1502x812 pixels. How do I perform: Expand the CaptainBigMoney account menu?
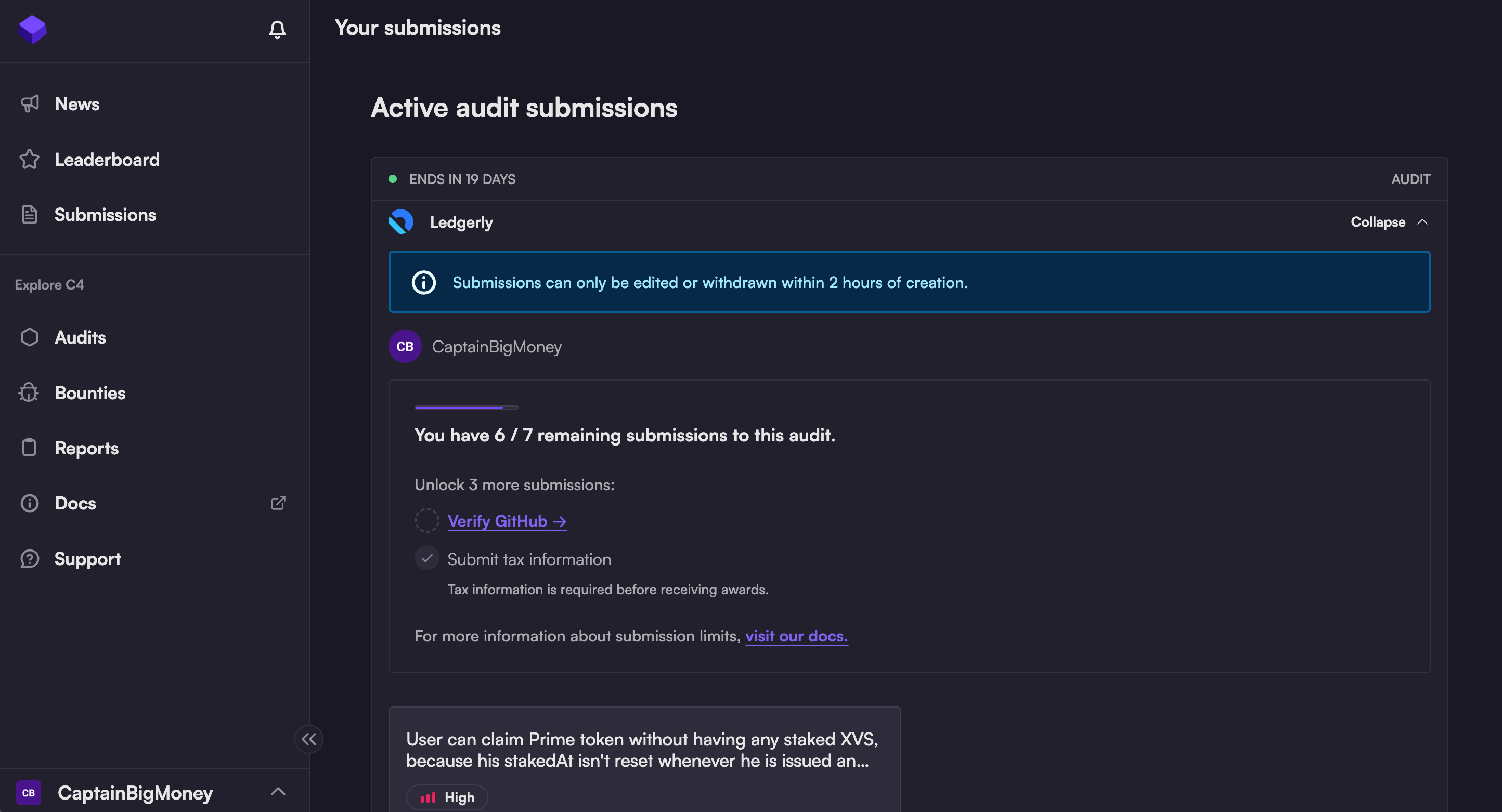tap(278, 792)
